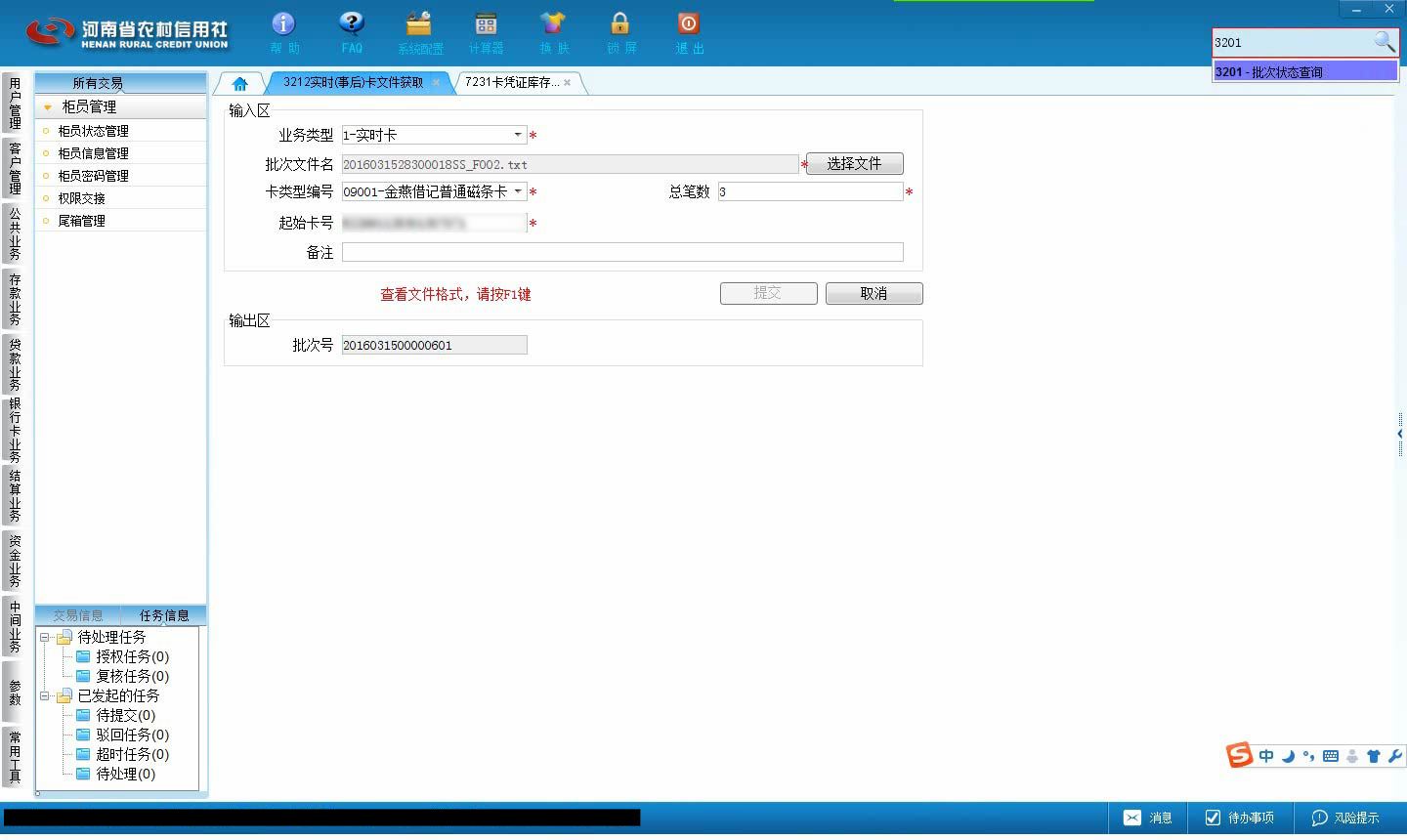The image size is (1407, 840).
Task: Go to the home tab icon
Action: tap(239, 83)
